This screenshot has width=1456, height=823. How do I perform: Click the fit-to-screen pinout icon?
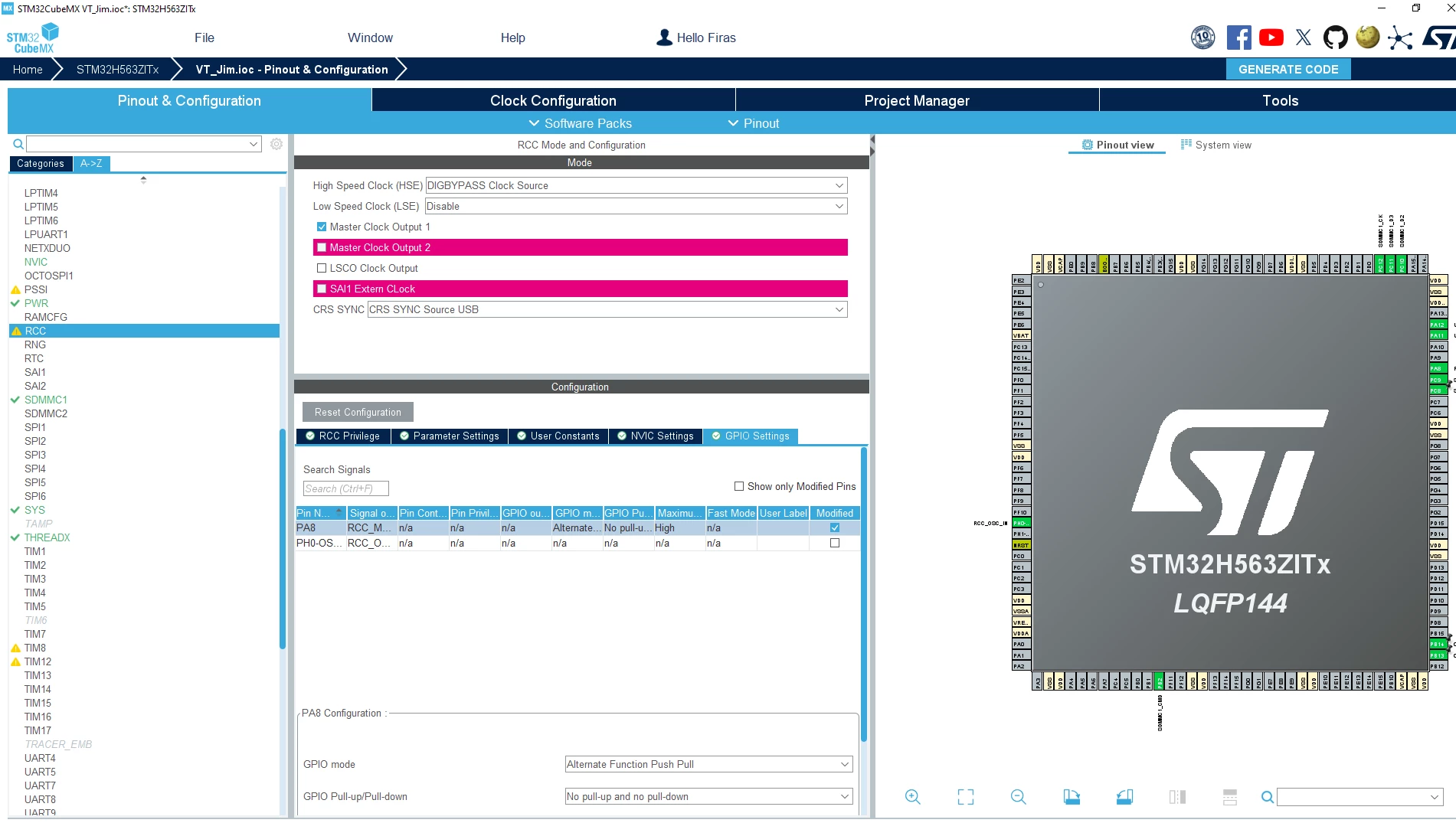coord(966,797)
